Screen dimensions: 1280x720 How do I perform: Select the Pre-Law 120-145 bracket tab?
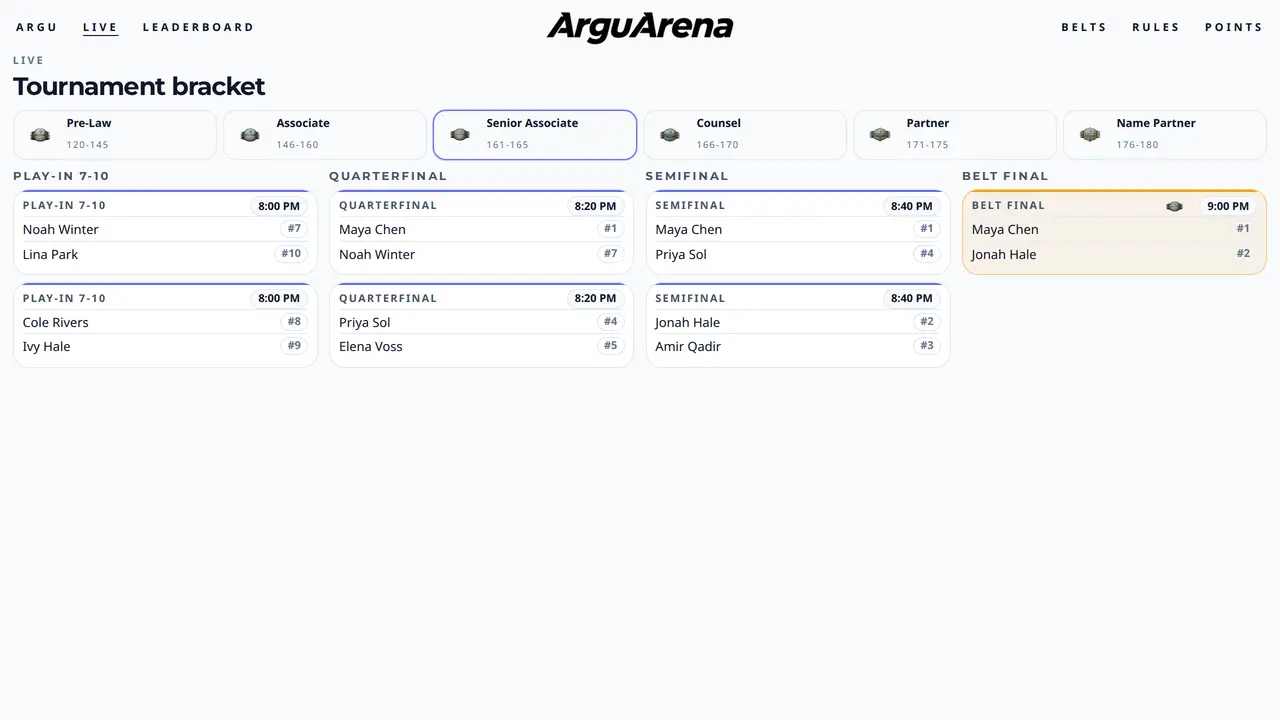(115, 135)
